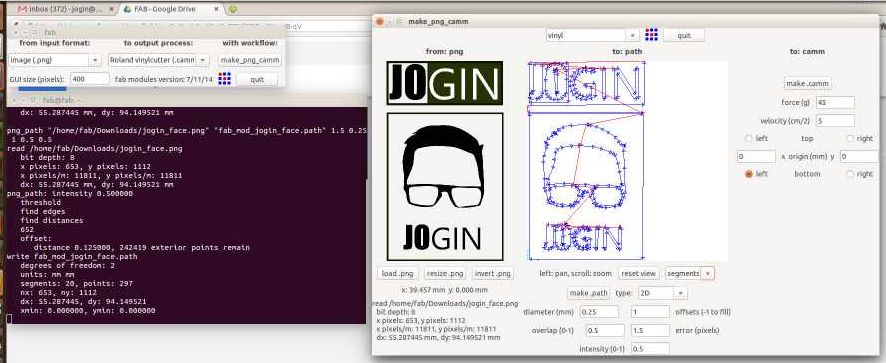886x363 pixels.
Task: Click the Google Drive icon on the FAB tab
Action: coord(127,9)
